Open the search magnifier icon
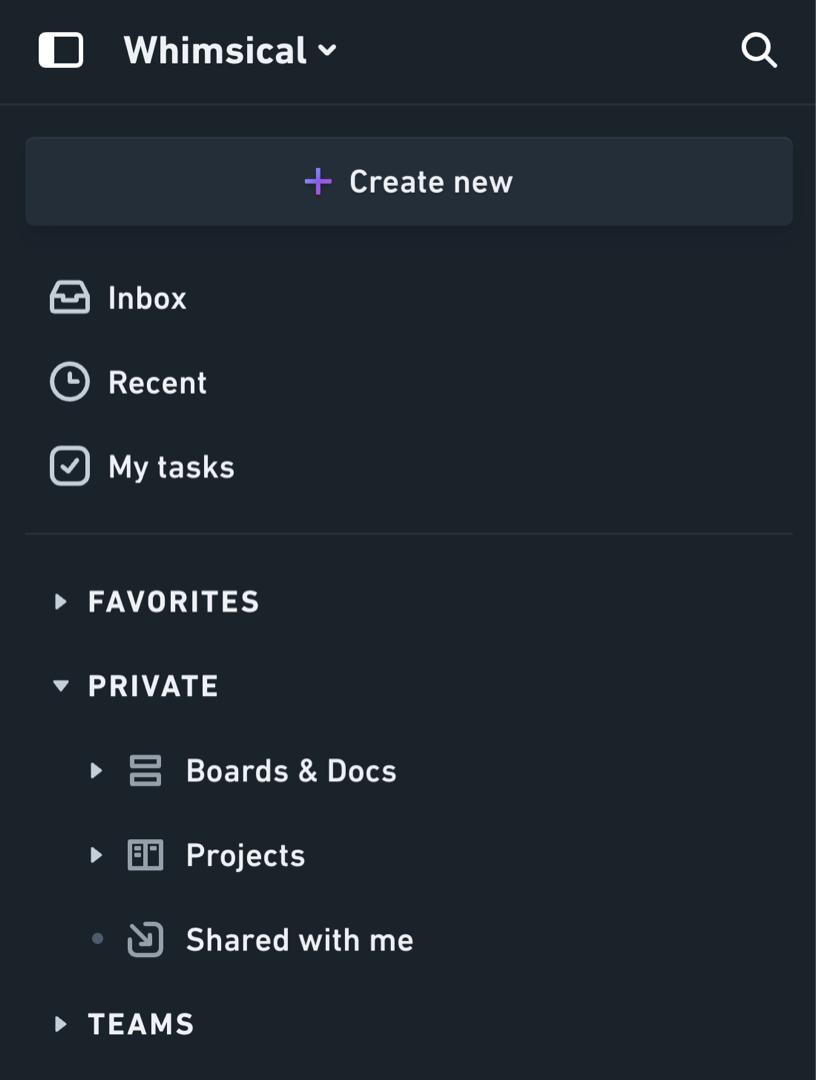This screenshot has width=816, height=1080. 759,50
